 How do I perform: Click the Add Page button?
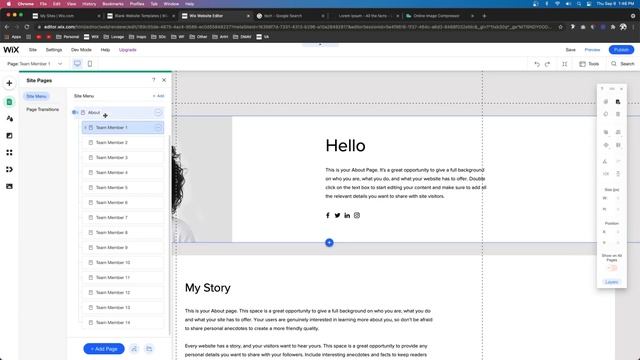tap(104, 349)
